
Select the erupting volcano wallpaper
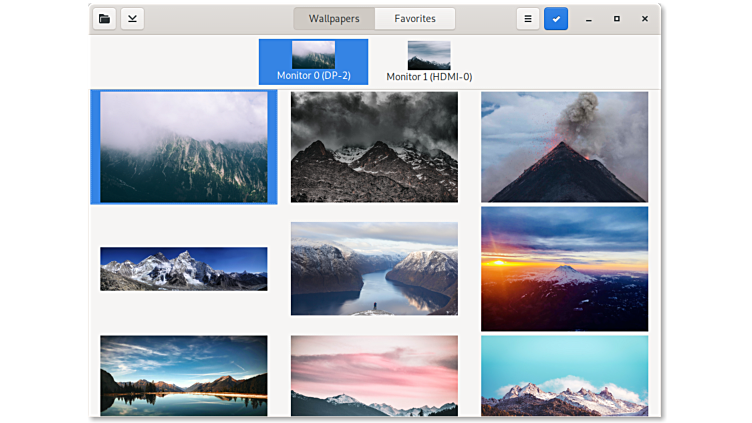pos(564,147)
